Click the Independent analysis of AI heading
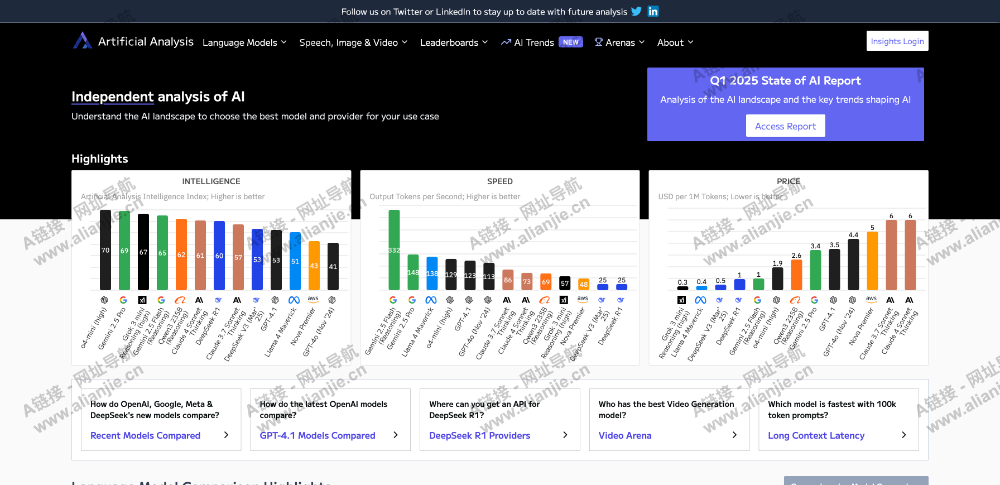1000x485 pixels. pyautogui.click(x=158, y=97)
